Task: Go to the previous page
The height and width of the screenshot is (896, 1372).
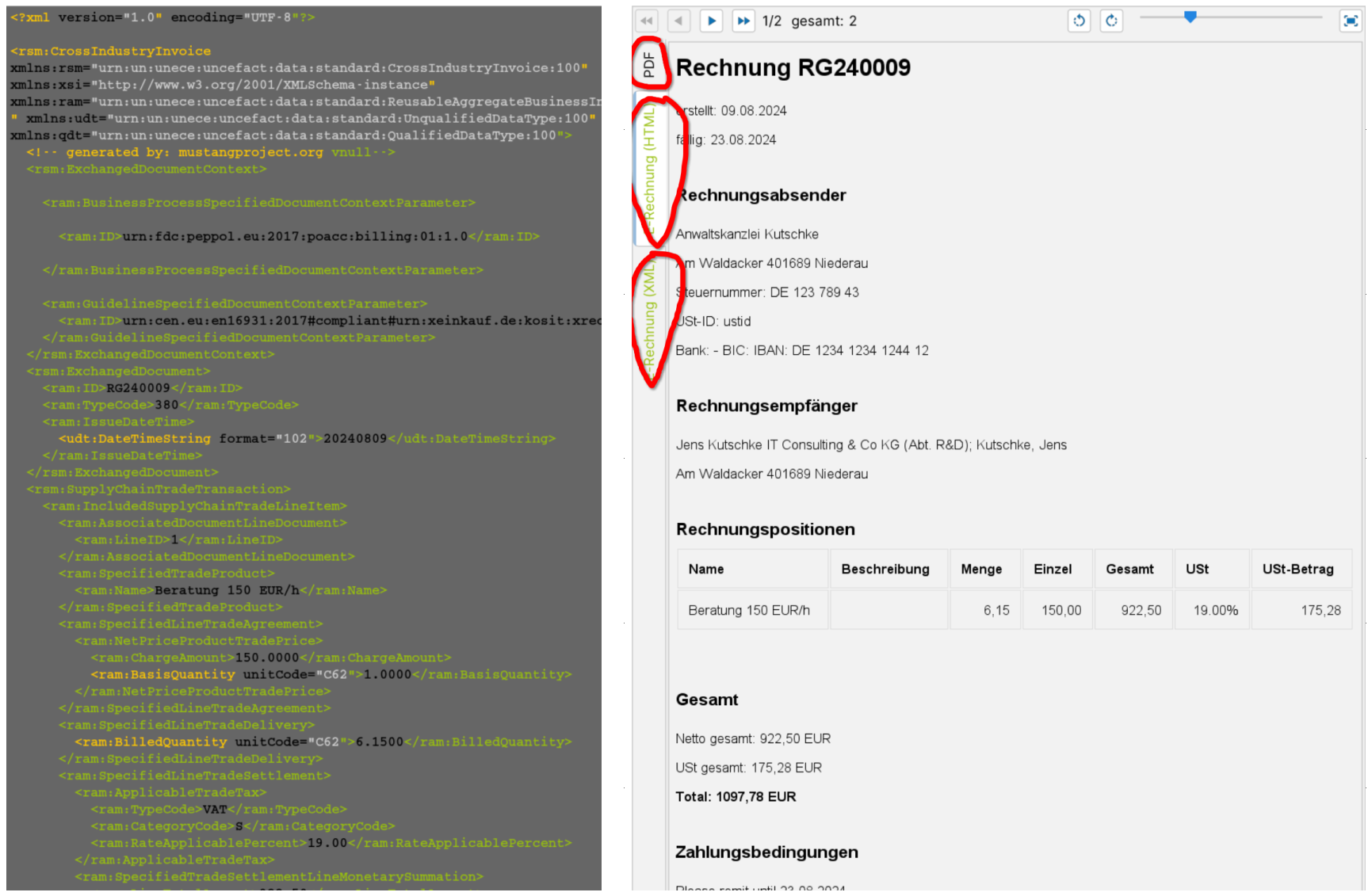Action: 678,21
